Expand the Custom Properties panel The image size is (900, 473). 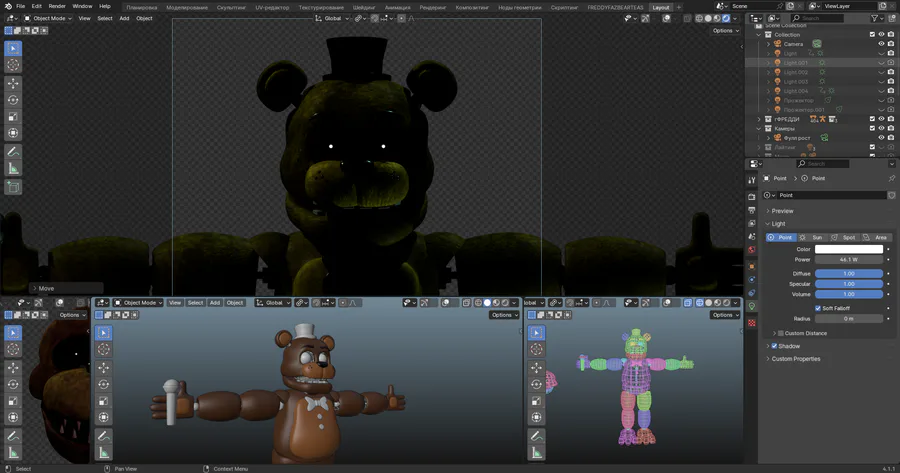pyautogui.click(x=768, y=359)
